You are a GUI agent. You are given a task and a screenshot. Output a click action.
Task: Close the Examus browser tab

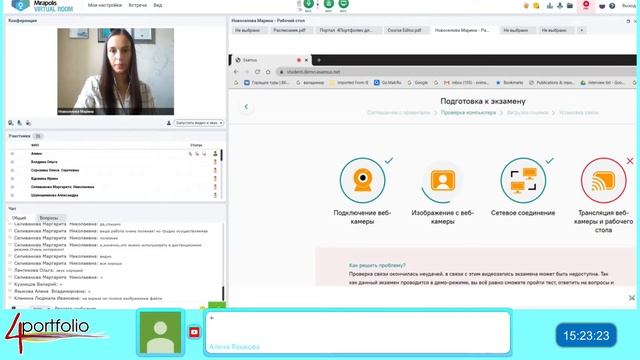pyautogui.click(x=306, y=60)
